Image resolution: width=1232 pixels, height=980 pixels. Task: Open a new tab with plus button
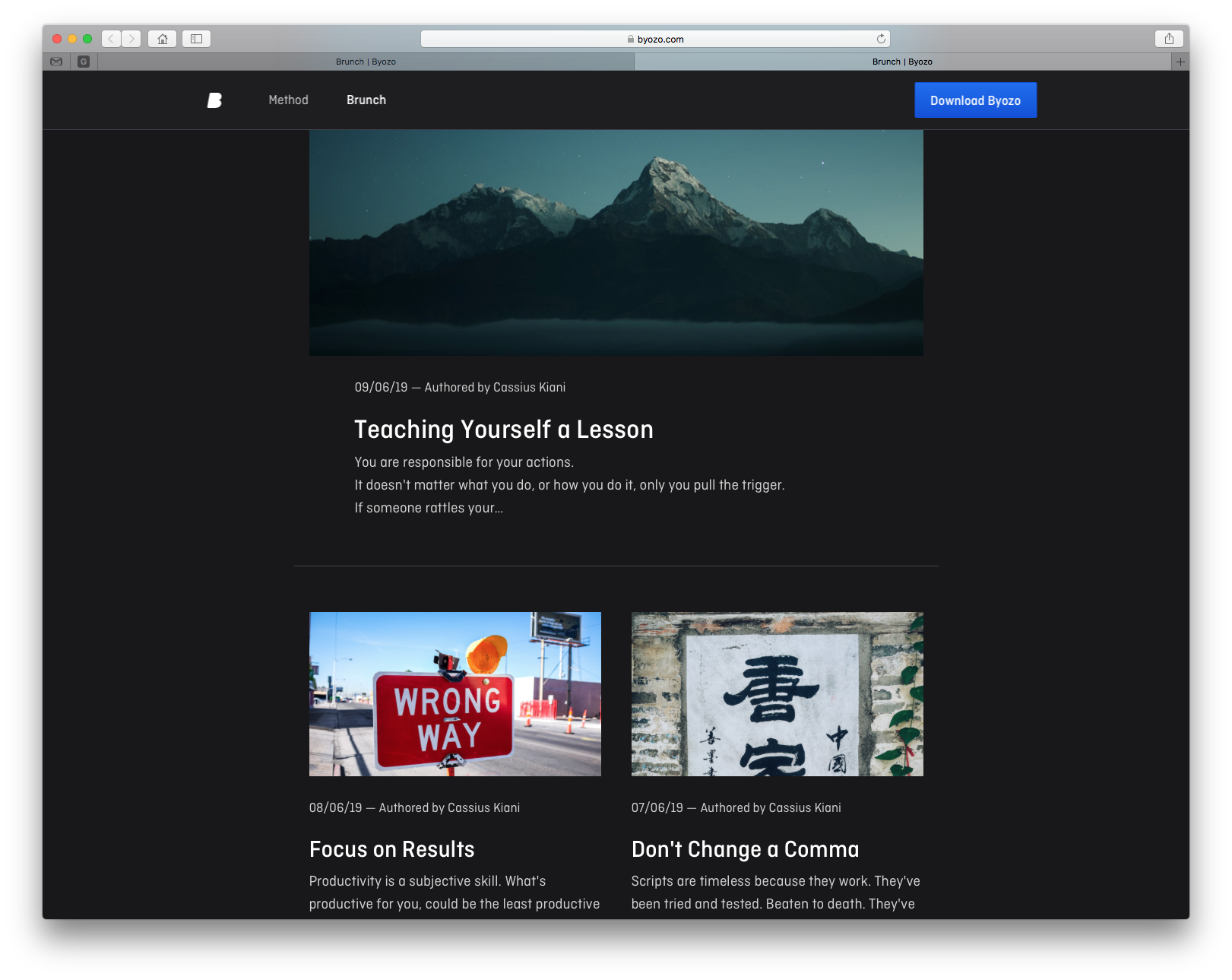1180,62
